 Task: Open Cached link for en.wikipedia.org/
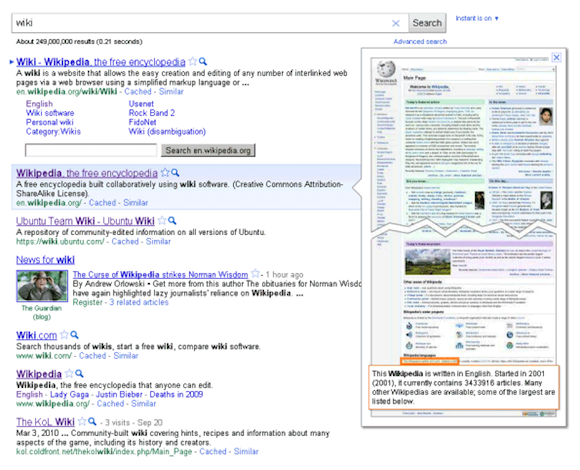coord(102,203)
